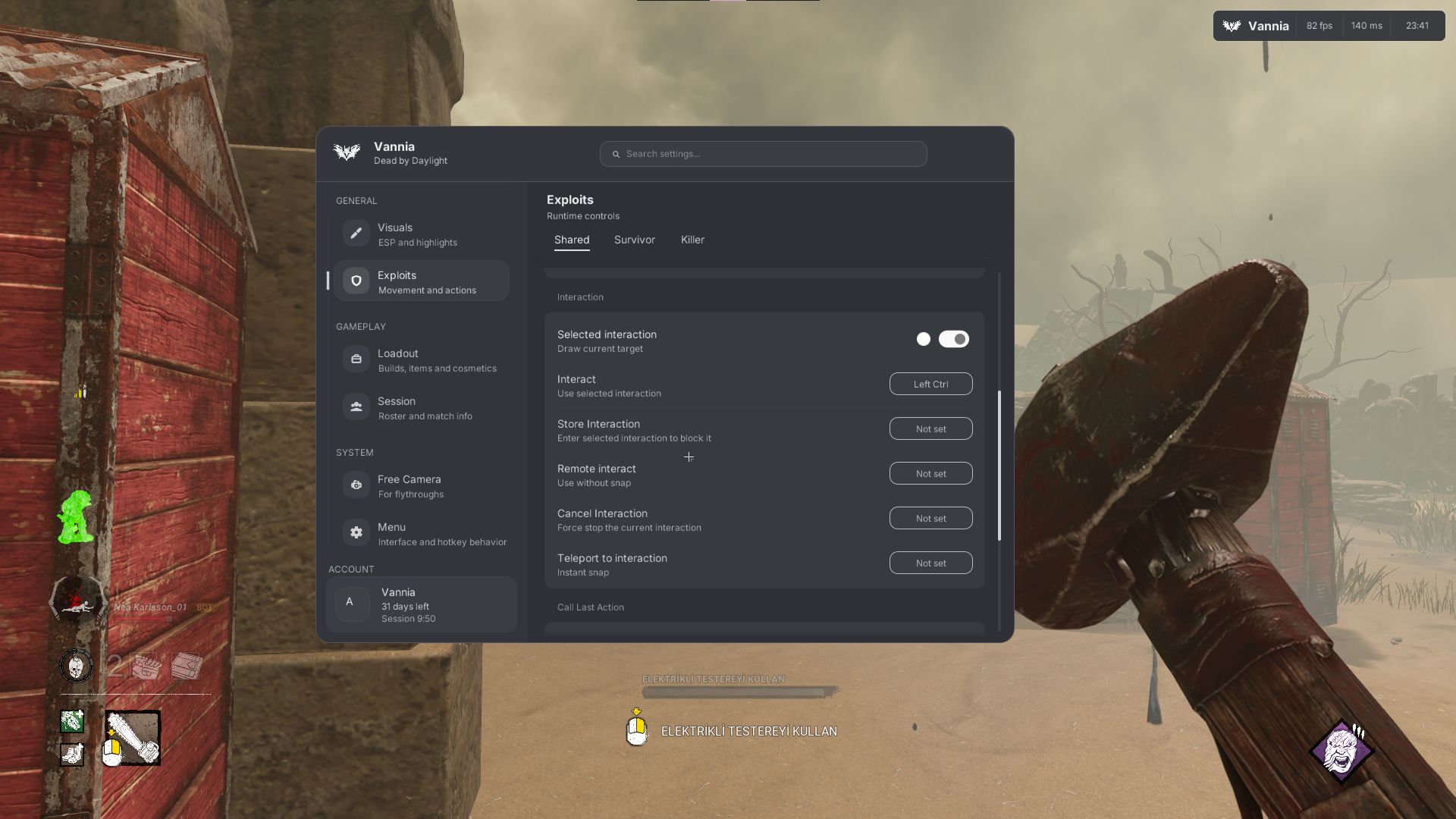Switch to the Shared tab
The image size is (1456, 819).
pyautogui.click(x=572, y=240)
